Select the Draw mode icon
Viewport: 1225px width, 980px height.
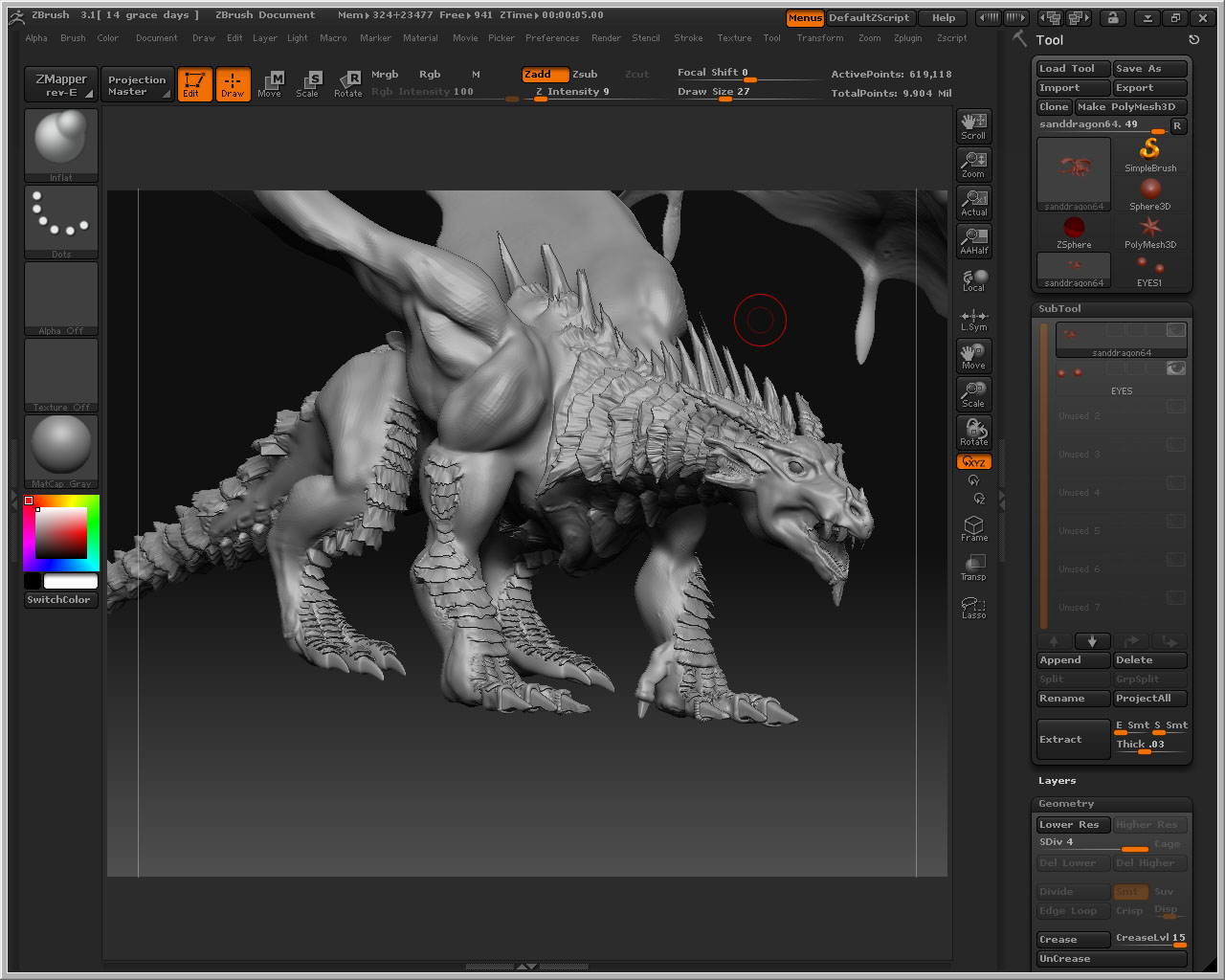click(x=233, y=84)
